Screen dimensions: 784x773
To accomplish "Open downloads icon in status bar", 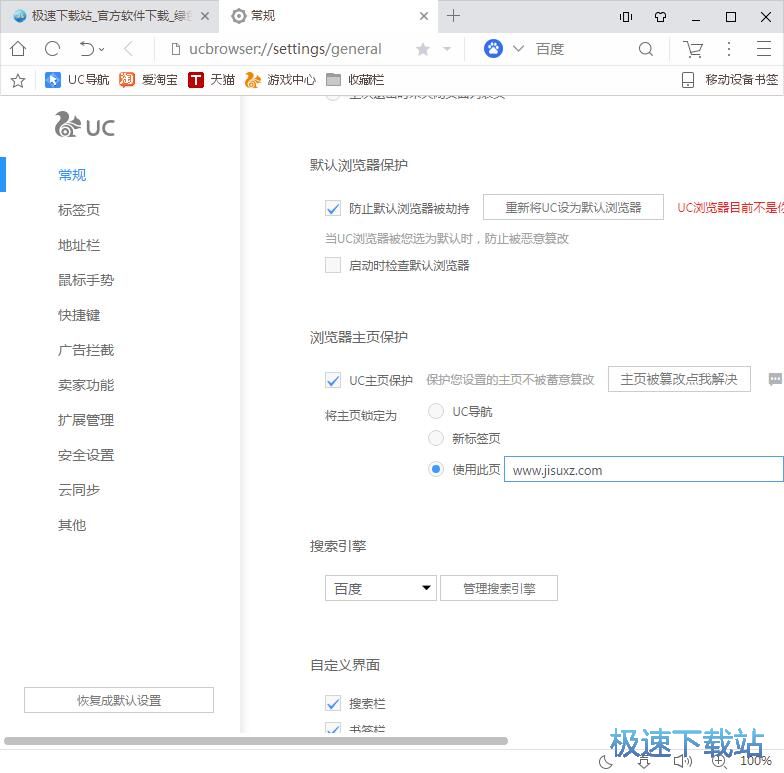I will 644,762.
